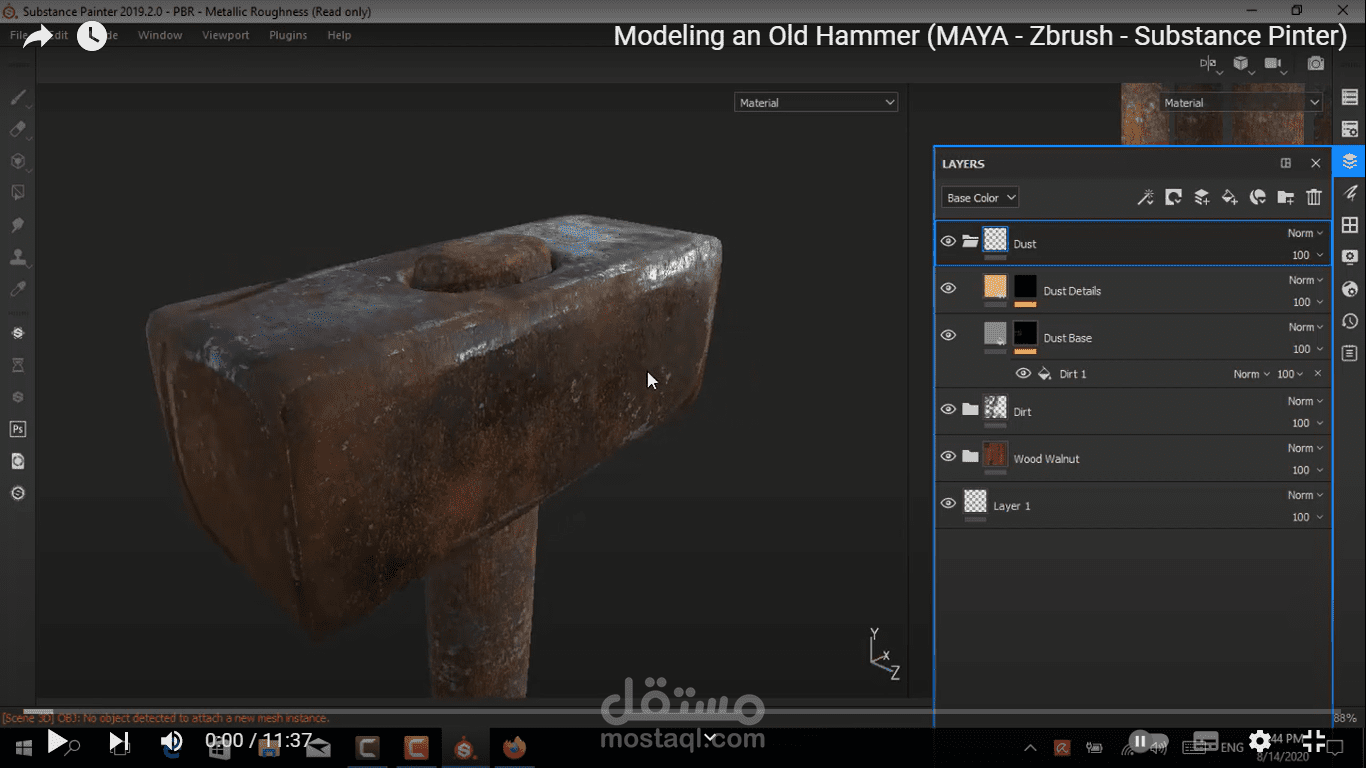Open the 3D cube view mode icon
1366x768 pixels.
tap(1241, 64)
